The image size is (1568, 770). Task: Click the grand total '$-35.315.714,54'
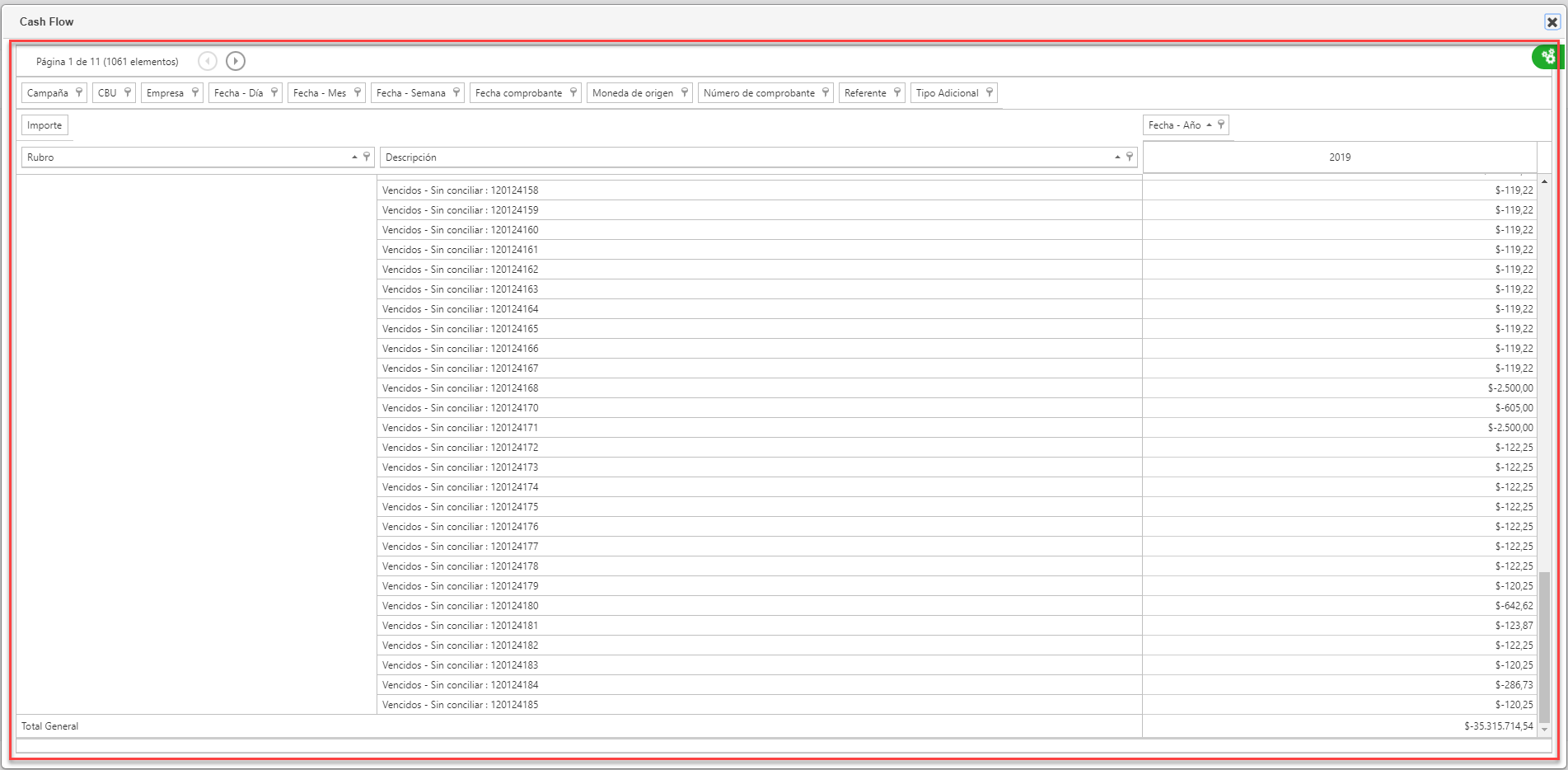pyautogui.click(x=1499, y=726)
